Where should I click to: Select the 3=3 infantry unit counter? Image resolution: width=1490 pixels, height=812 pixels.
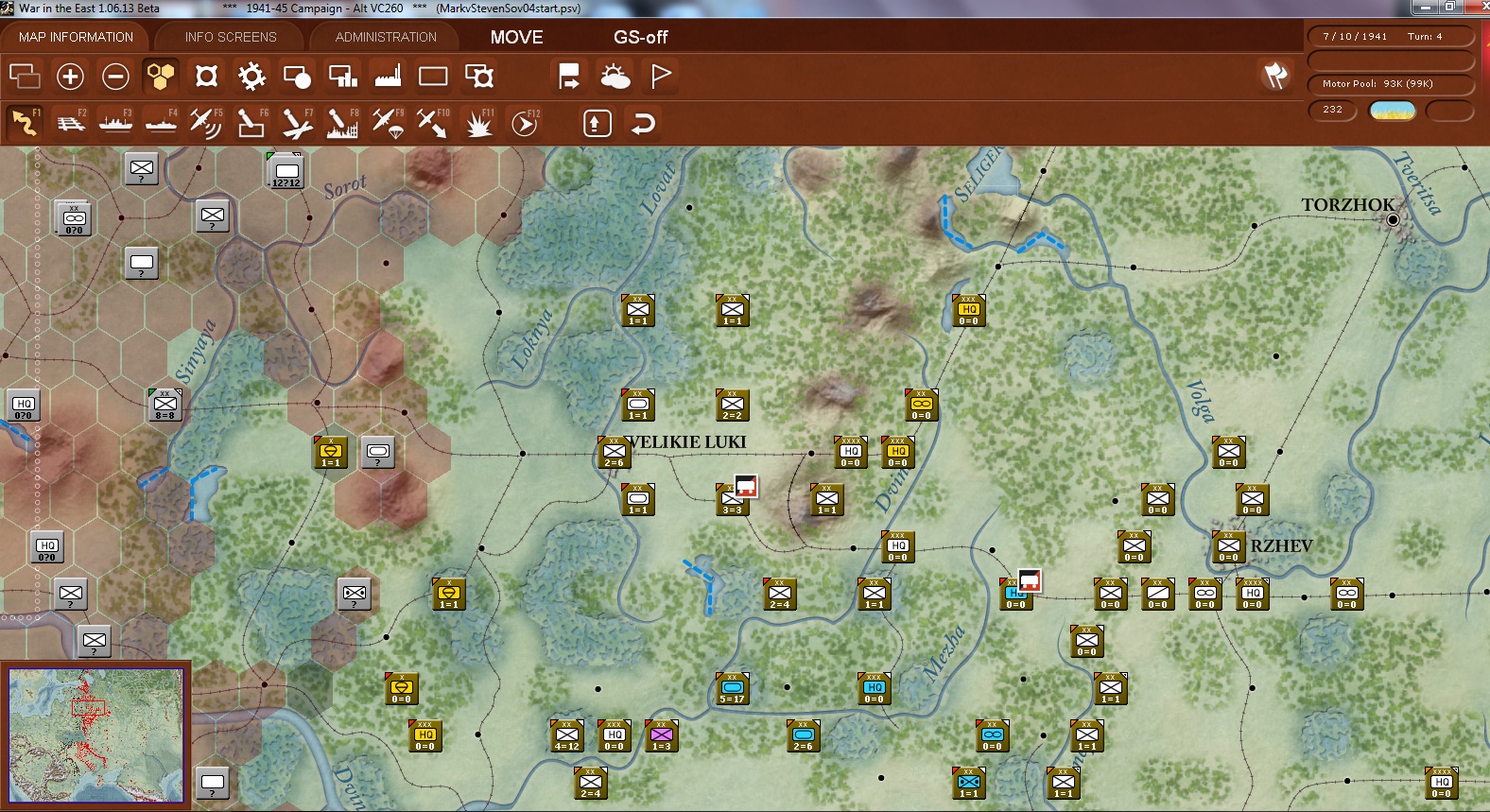pos(732,500)
